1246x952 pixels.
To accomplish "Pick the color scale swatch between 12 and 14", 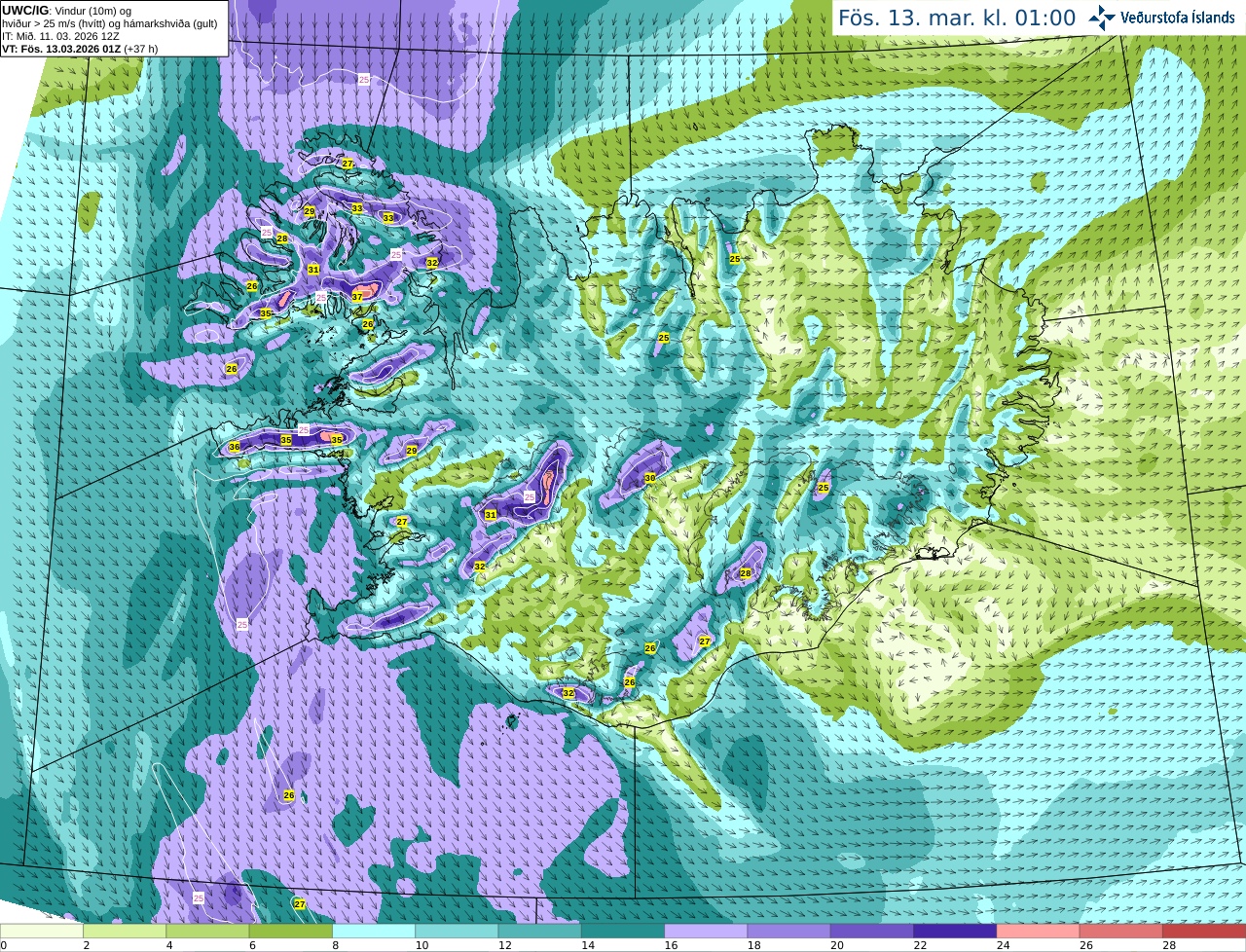I will 540,931.
